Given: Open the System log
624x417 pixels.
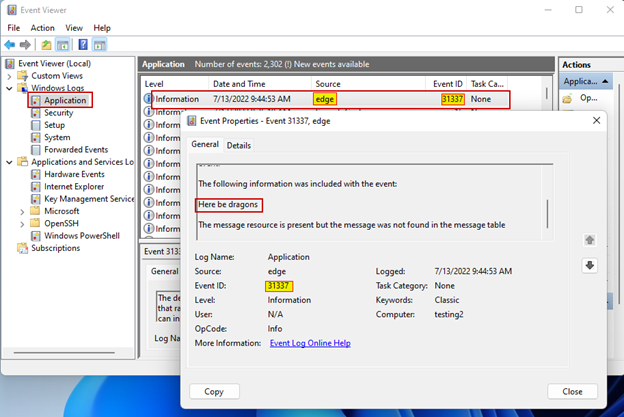Looking at the screenshot, I should point(56,137).
